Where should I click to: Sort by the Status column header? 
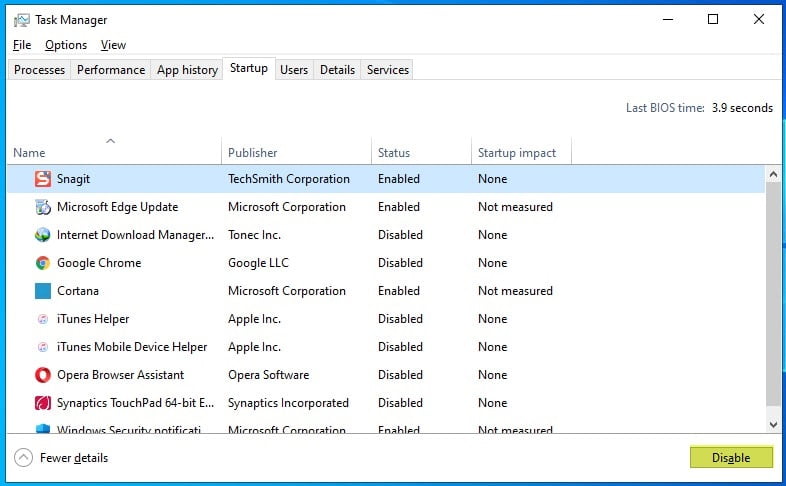(x=421, y=152)
